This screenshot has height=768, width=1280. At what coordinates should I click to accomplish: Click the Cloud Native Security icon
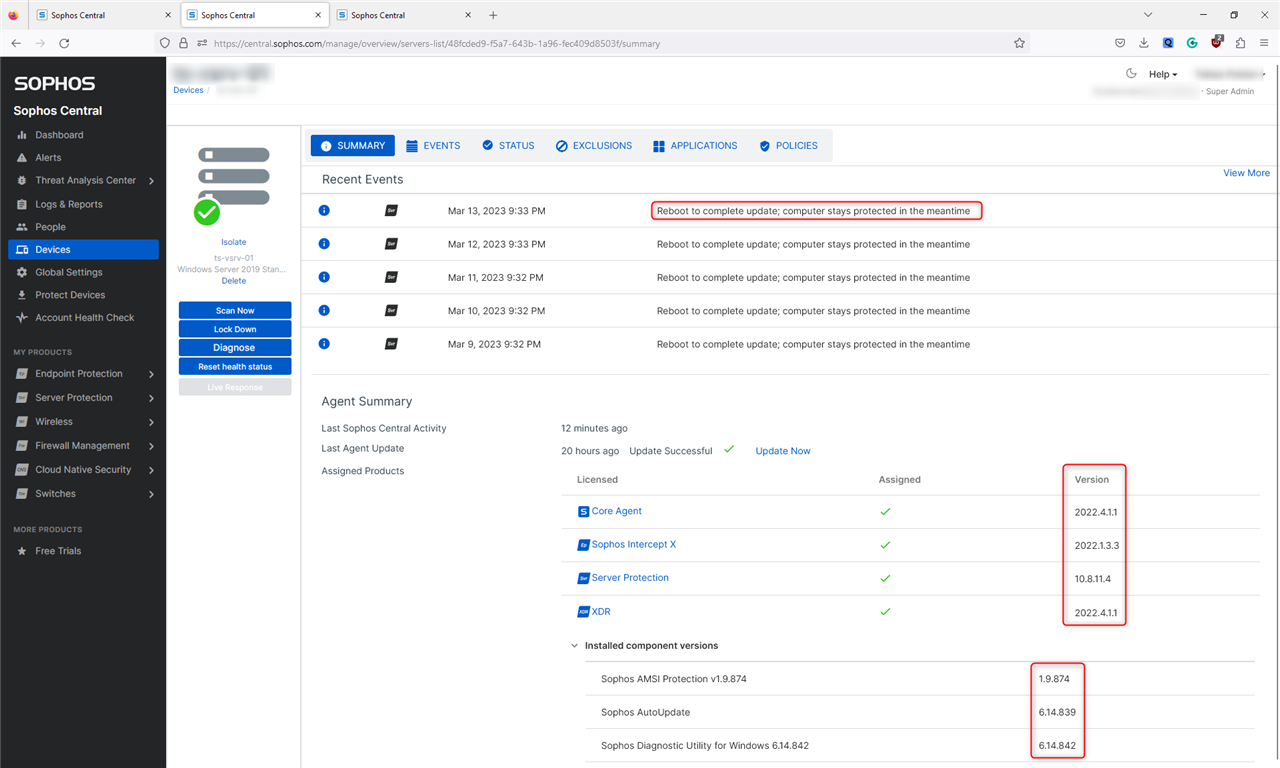[22, 470]
